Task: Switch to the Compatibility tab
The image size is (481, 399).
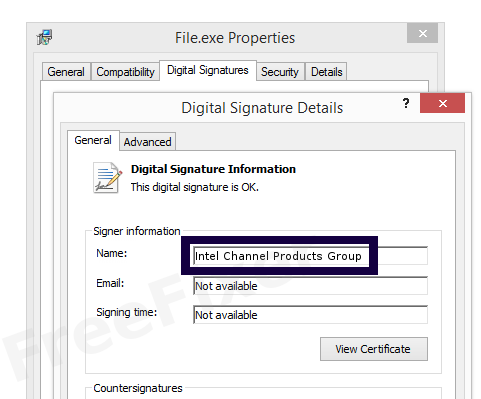Action: click(x=125, y=72)
